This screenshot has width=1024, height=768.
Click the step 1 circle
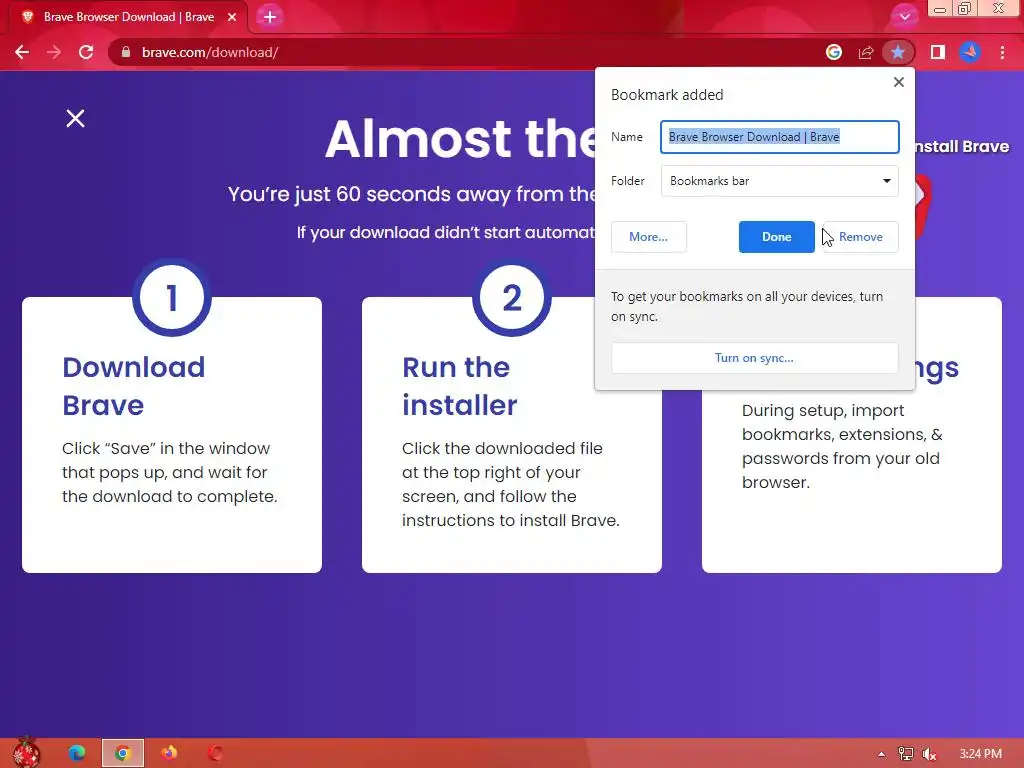172,298
